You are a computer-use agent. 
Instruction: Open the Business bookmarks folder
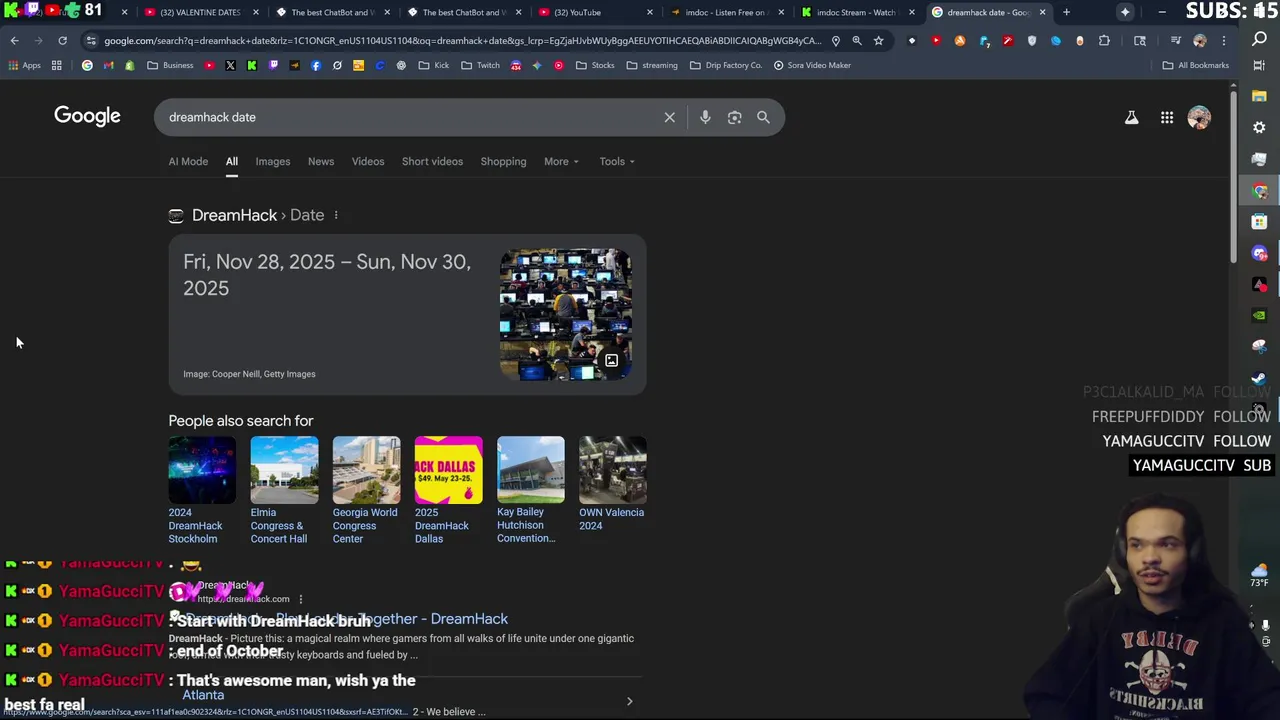tap(170, 65)
